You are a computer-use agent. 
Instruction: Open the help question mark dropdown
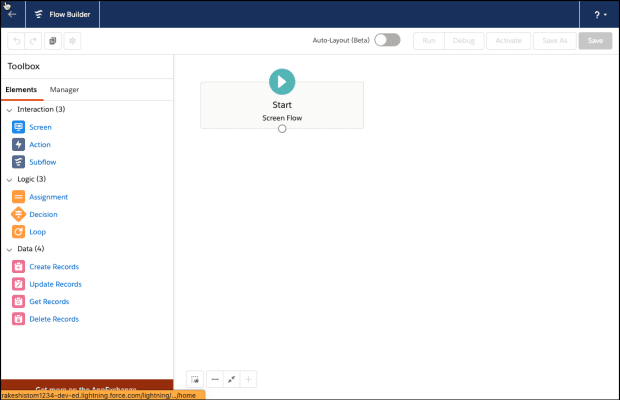(x=600, y=15)
